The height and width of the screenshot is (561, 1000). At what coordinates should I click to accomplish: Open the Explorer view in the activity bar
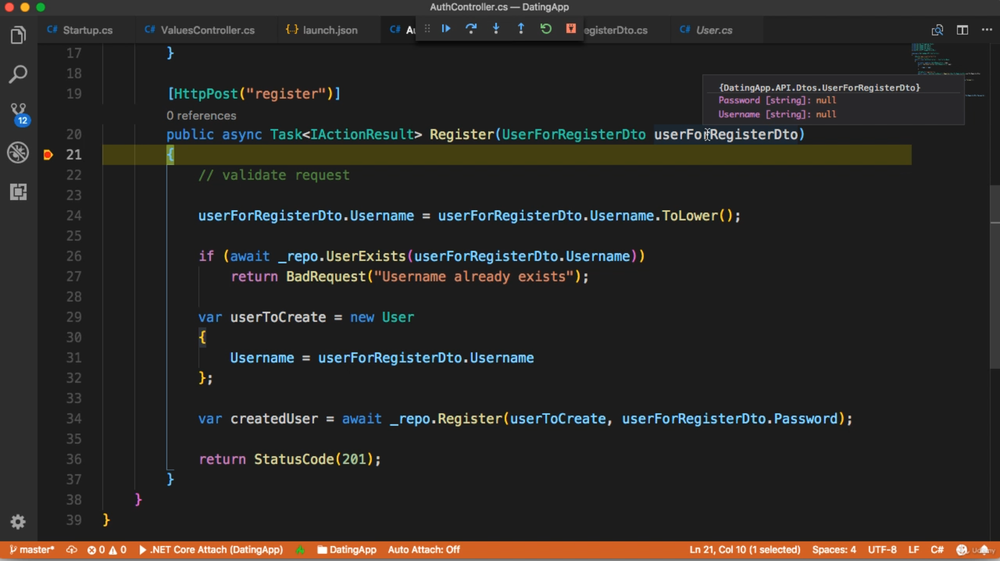[x=18, y=36]
